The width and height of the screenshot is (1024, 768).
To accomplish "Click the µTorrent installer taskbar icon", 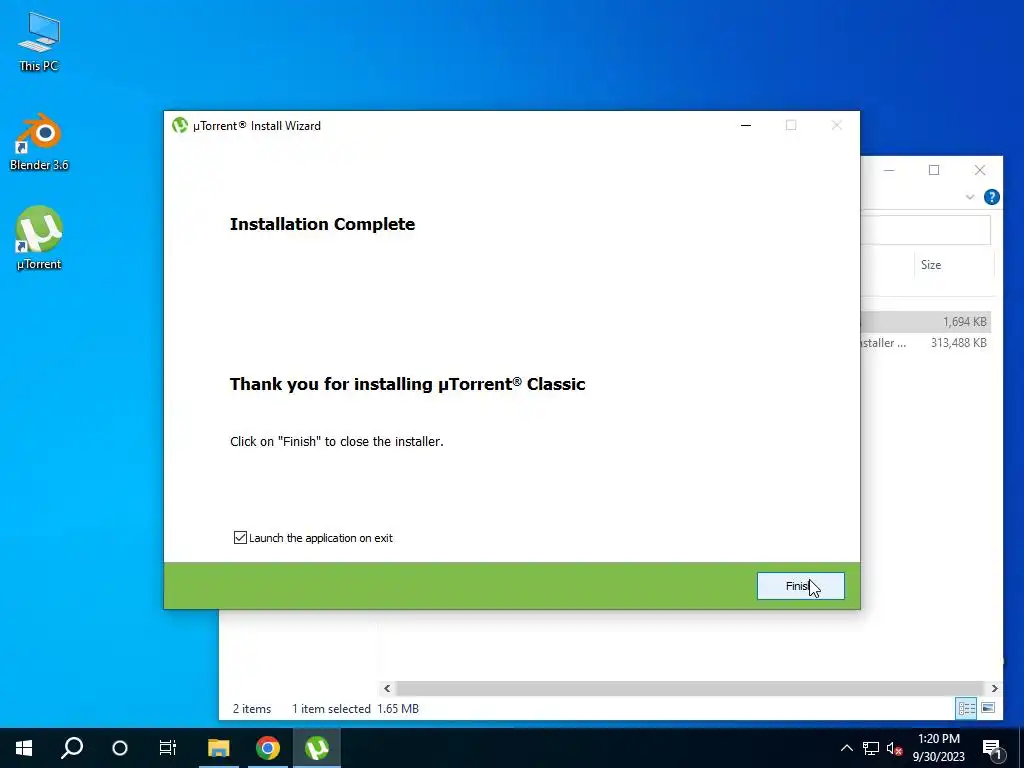I will [317, 748].
